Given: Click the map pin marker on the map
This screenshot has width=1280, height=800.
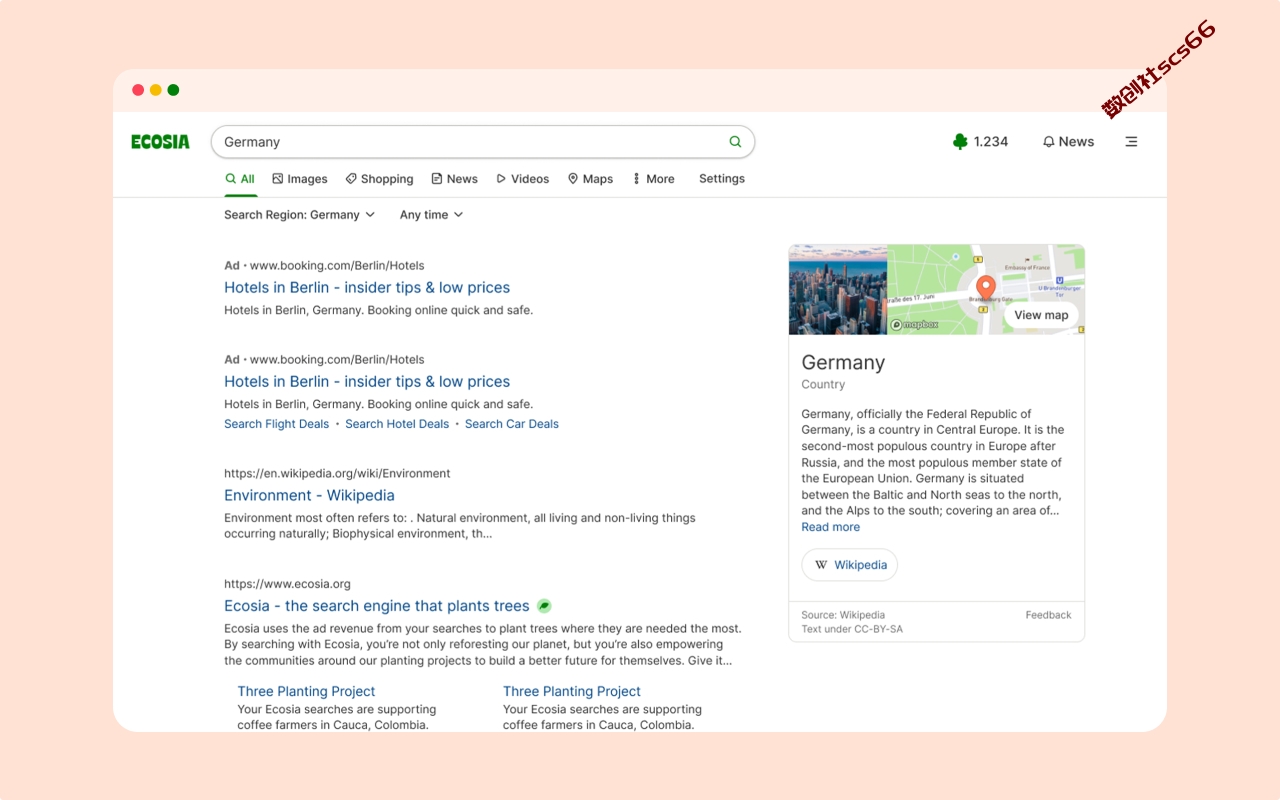Looking at the screenshot, I should point(985,289).
